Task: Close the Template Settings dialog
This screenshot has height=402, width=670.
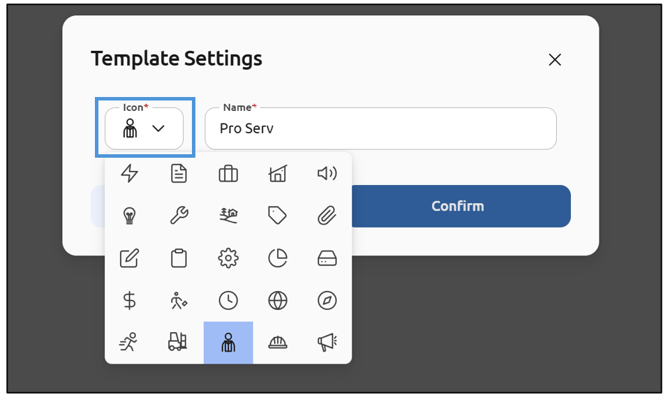Action: [x=555, y=60]
